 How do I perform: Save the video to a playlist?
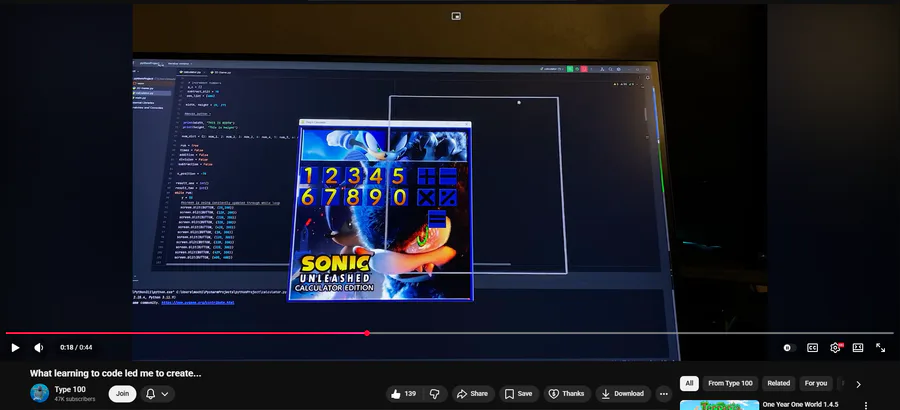pyautogui.click(x=518, y=393)
